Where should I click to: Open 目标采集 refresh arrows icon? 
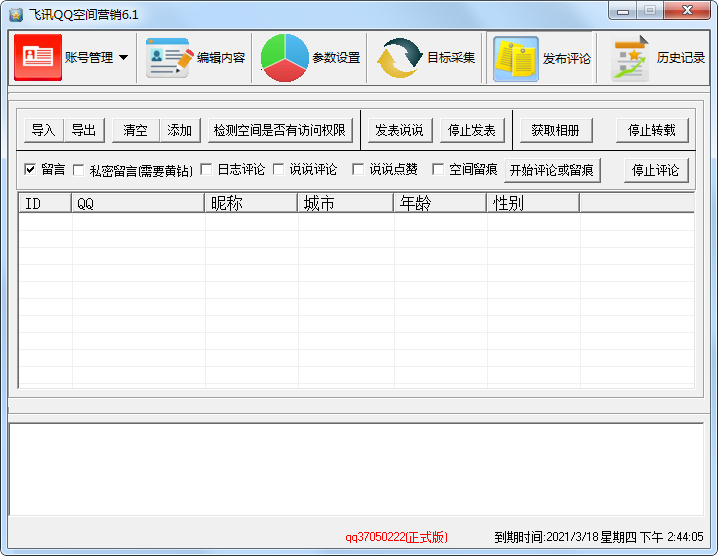399,58
